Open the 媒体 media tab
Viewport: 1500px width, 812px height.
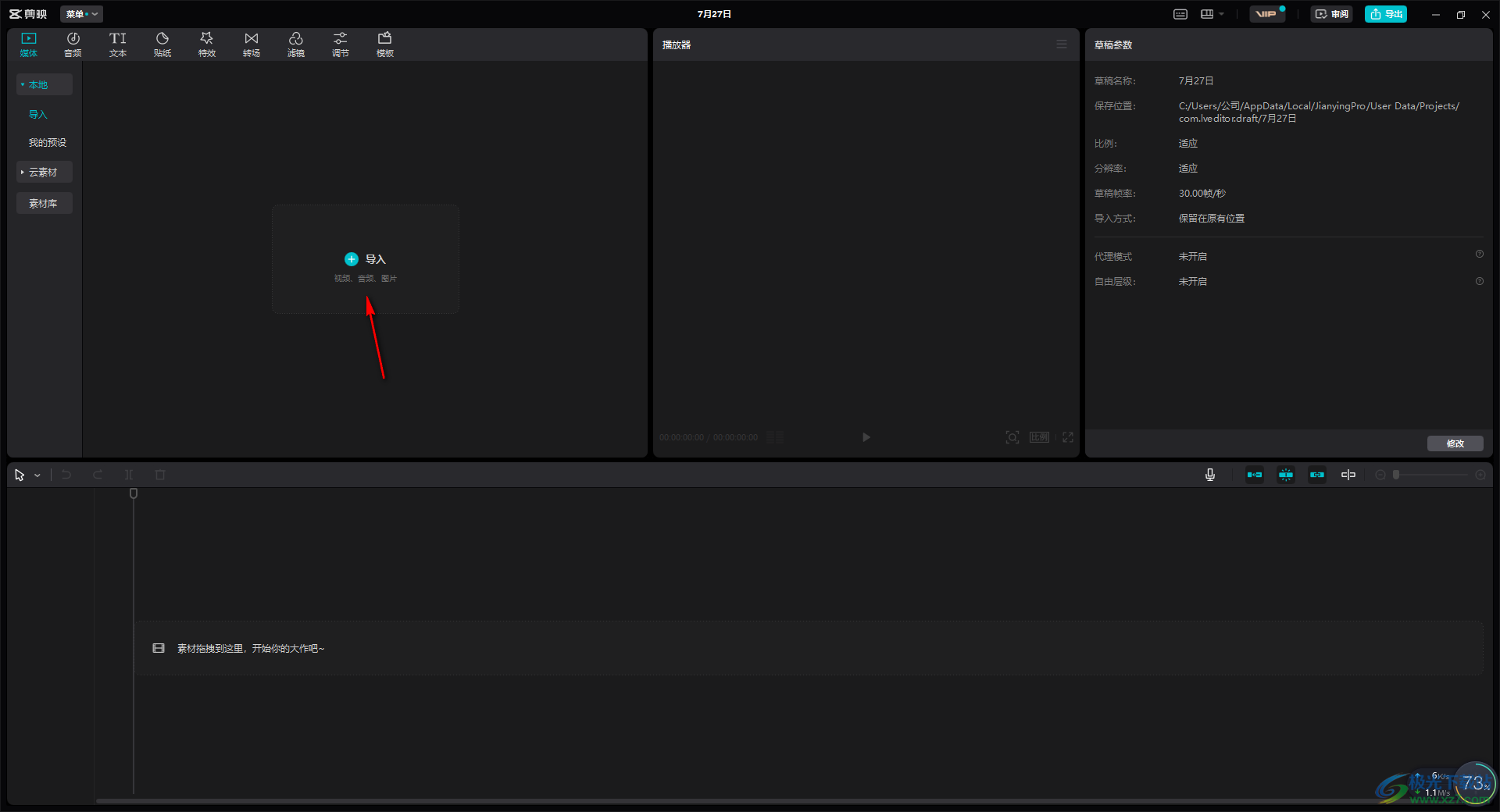[29, 45]
